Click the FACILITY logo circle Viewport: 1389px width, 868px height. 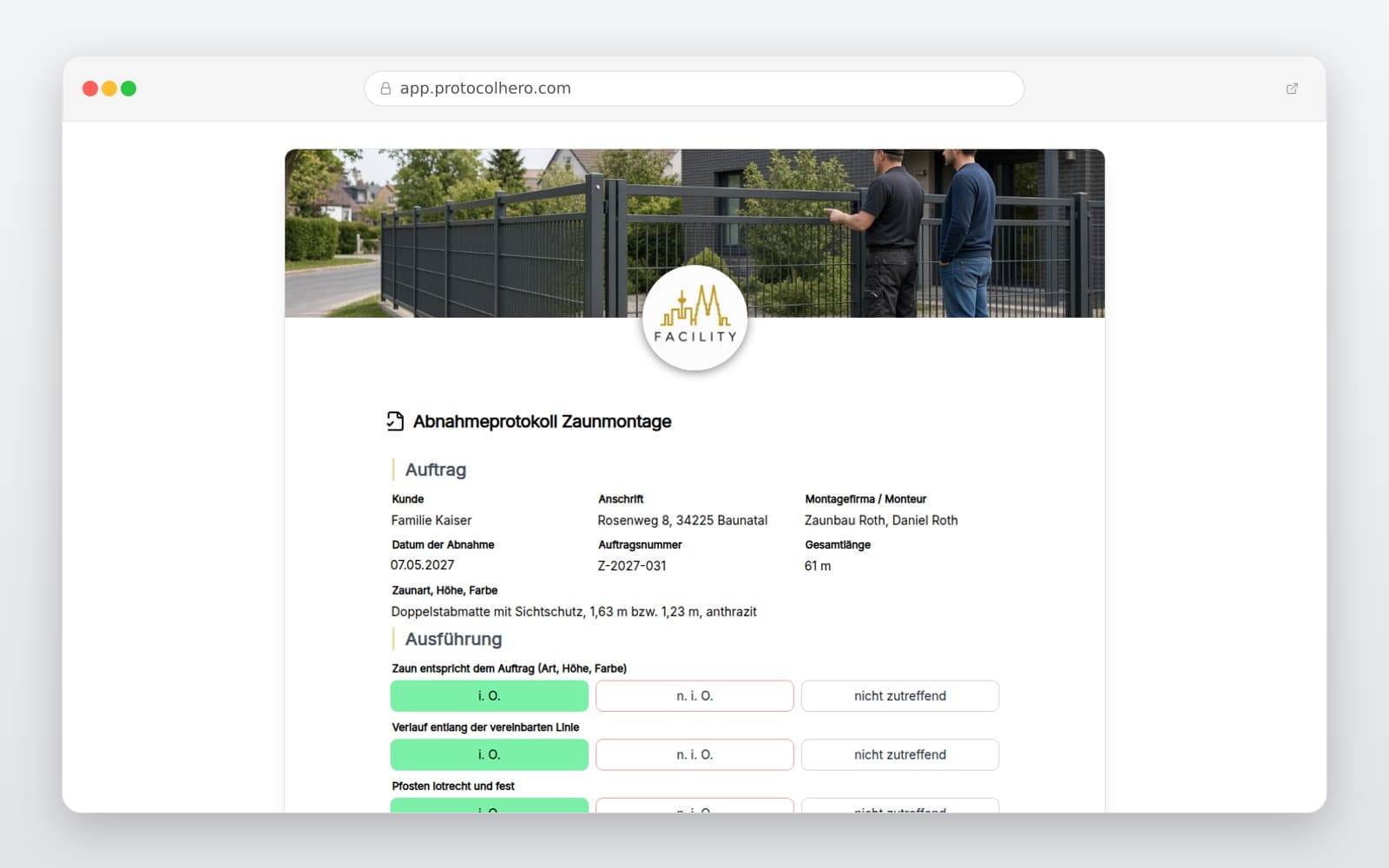694,318
